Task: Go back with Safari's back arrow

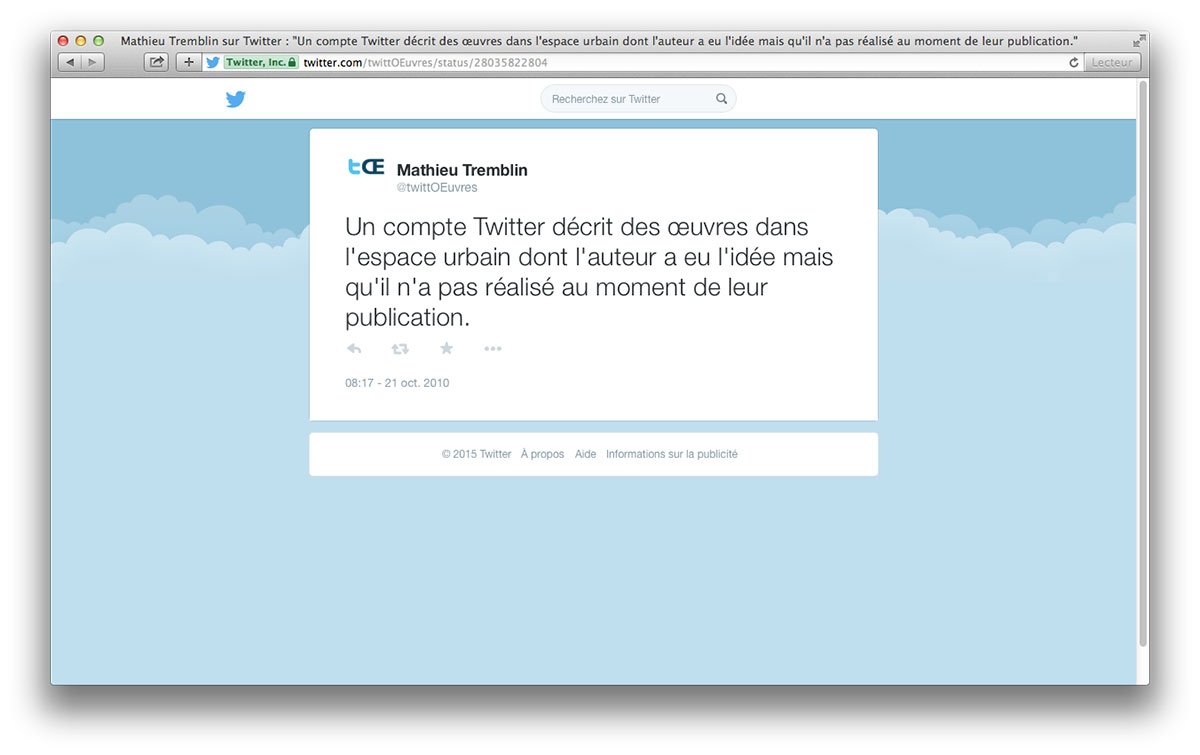Action: [x=70, y=62]
